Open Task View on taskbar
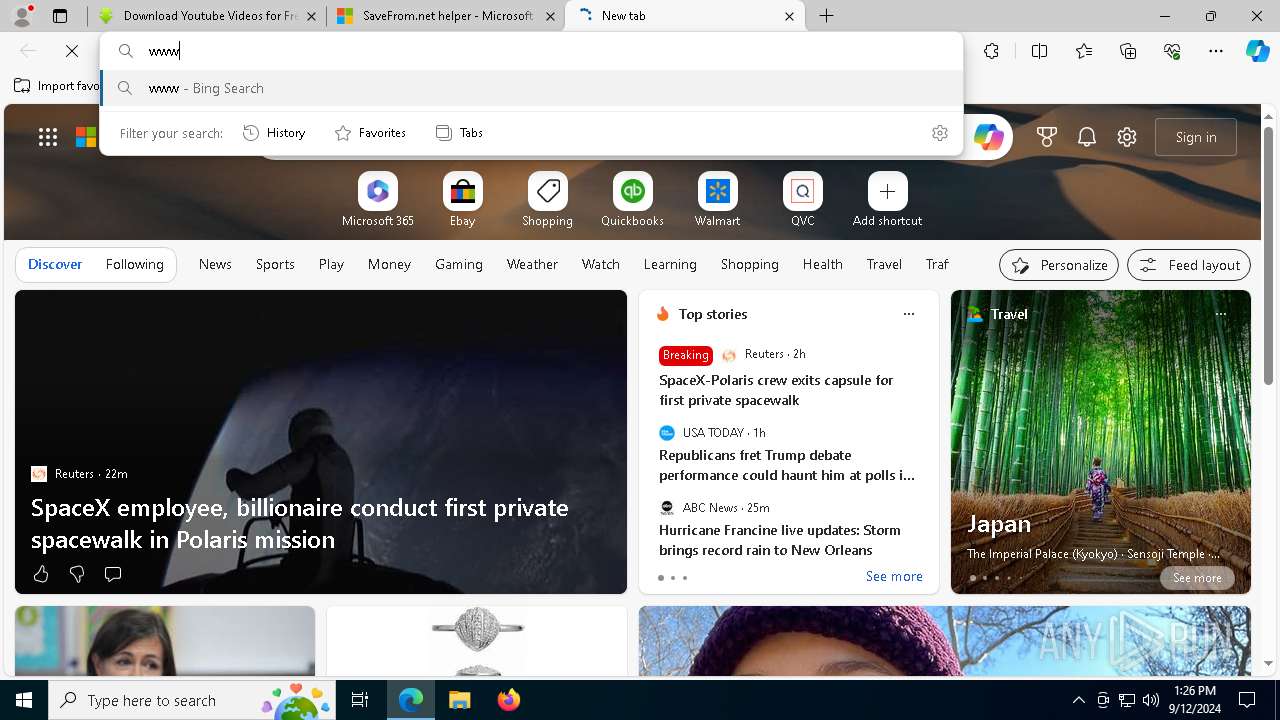 click(360, 700)
